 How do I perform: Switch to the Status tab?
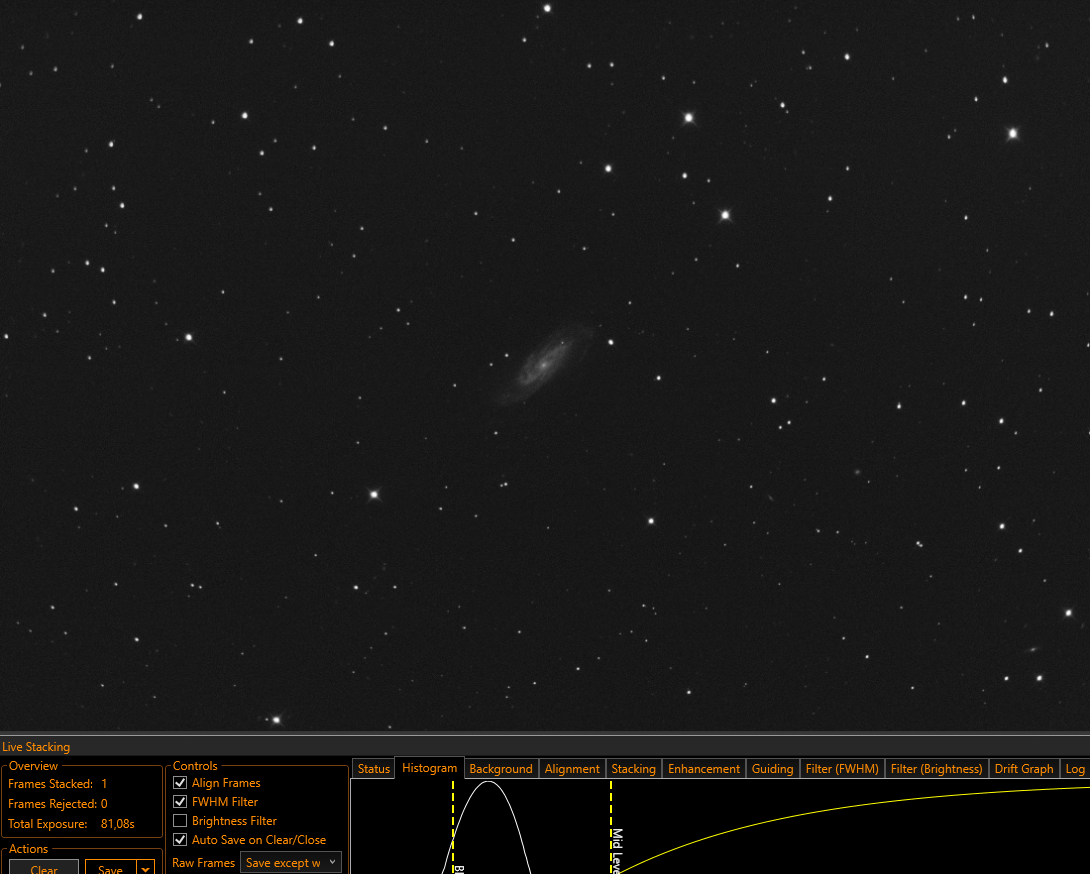click(x=373, y=769)
